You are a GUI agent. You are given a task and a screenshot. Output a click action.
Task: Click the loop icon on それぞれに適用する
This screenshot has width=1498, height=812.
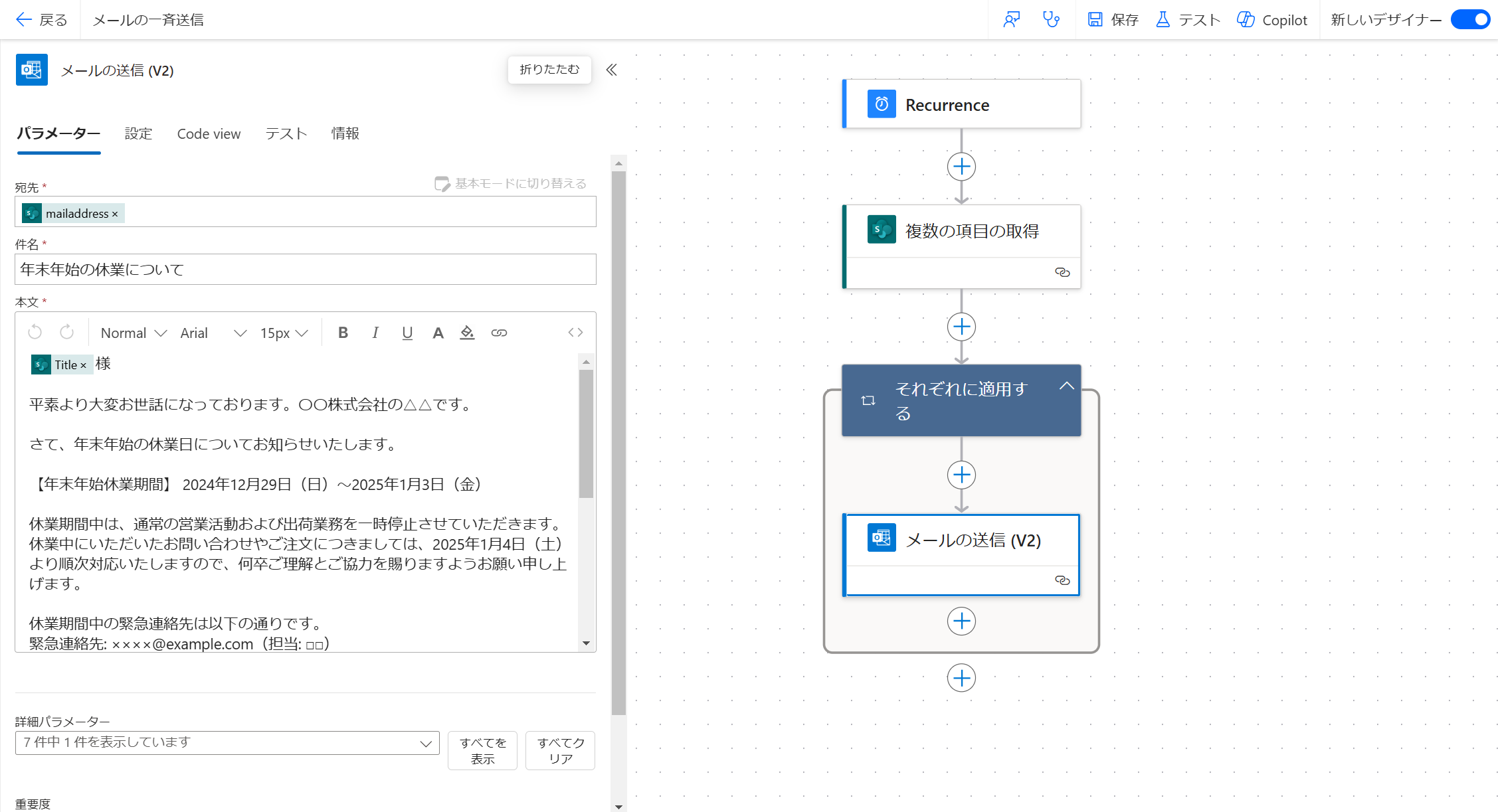pyautogui.click(x=868, y=400)
